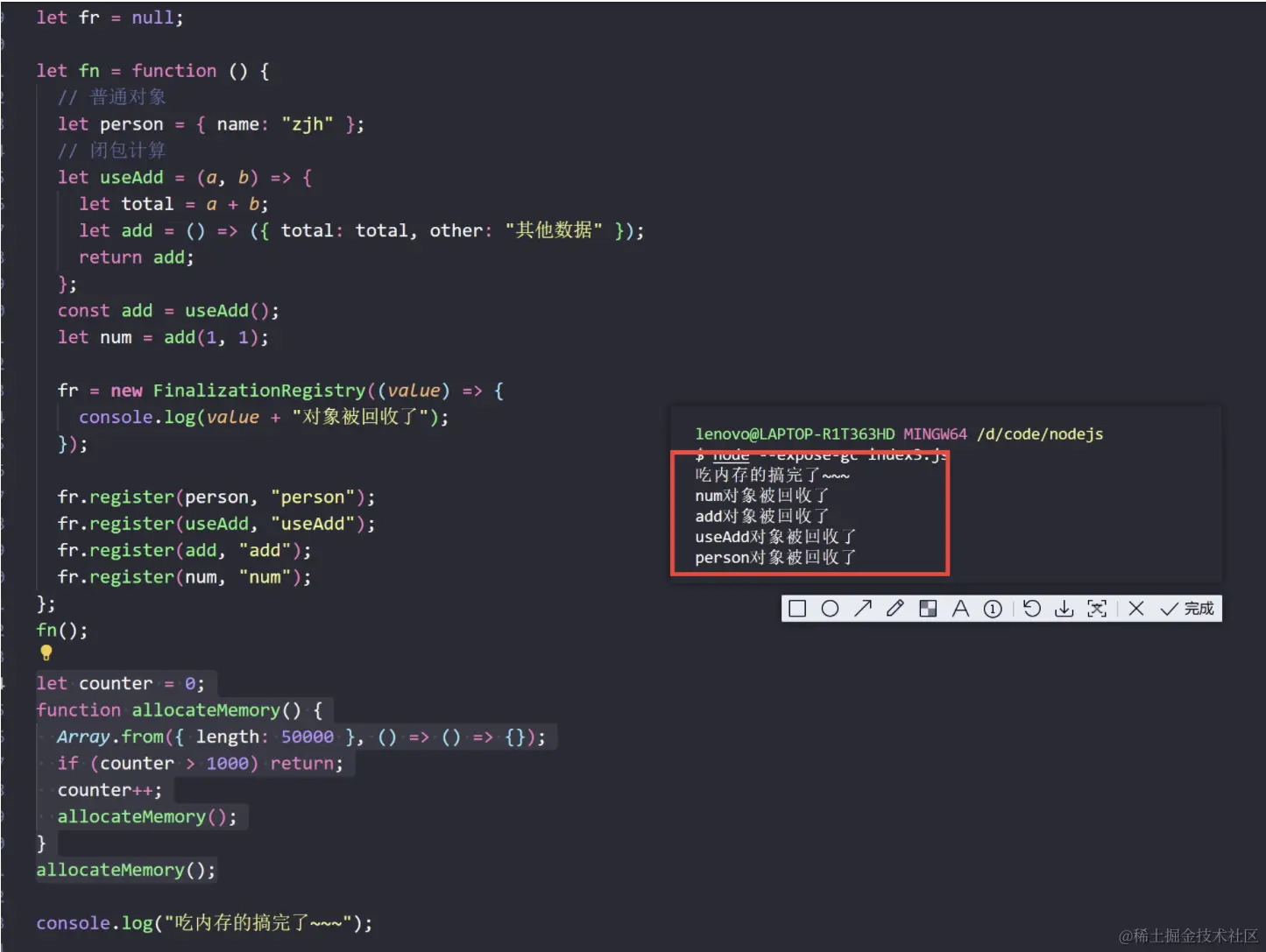1266x952 pixels.
Task: Click the line 'let total = a + b;'
Action: tap(173, 204)
